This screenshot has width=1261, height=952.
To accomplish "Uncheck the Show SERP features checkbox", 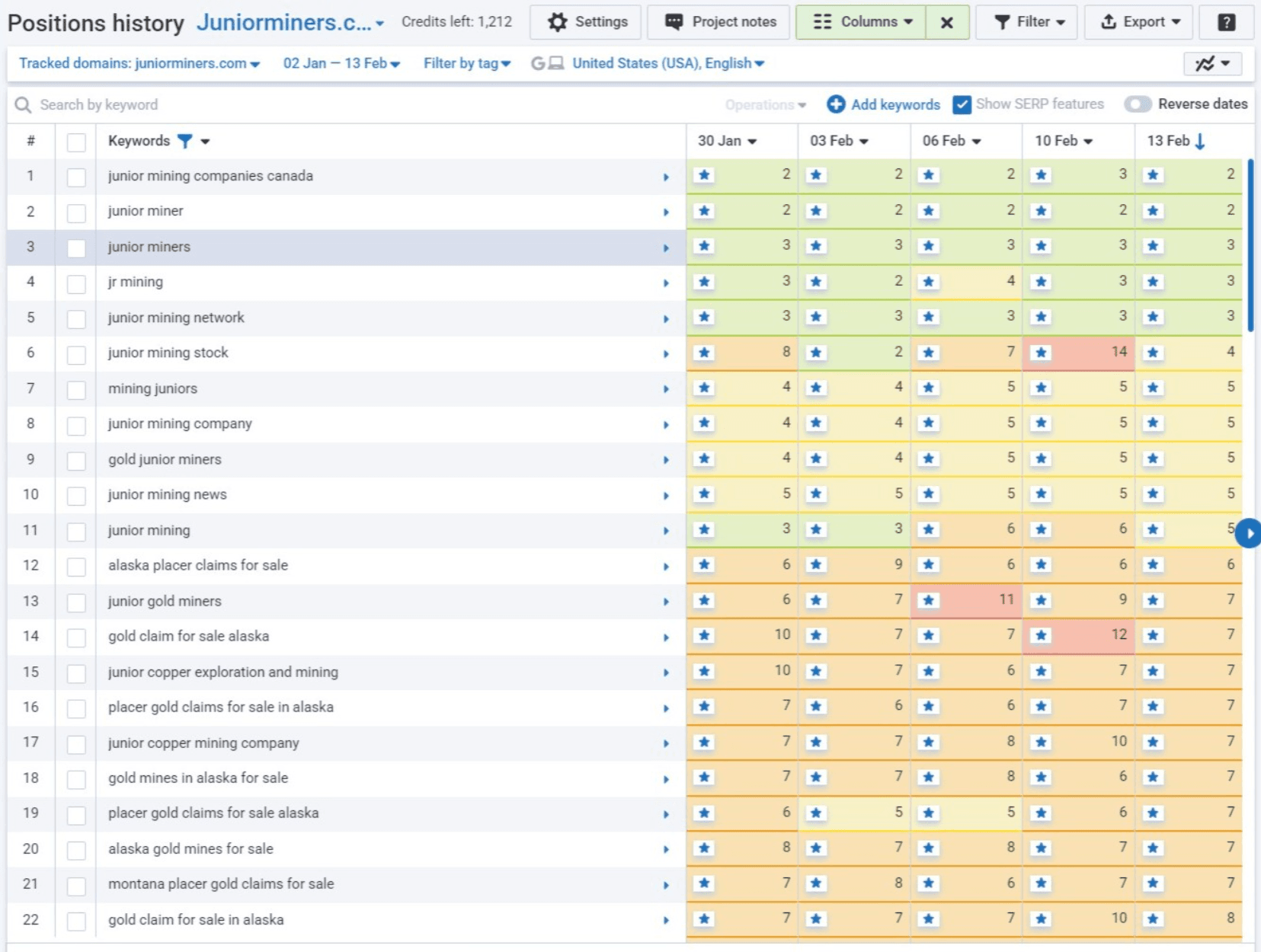I will tap(962, 104).
